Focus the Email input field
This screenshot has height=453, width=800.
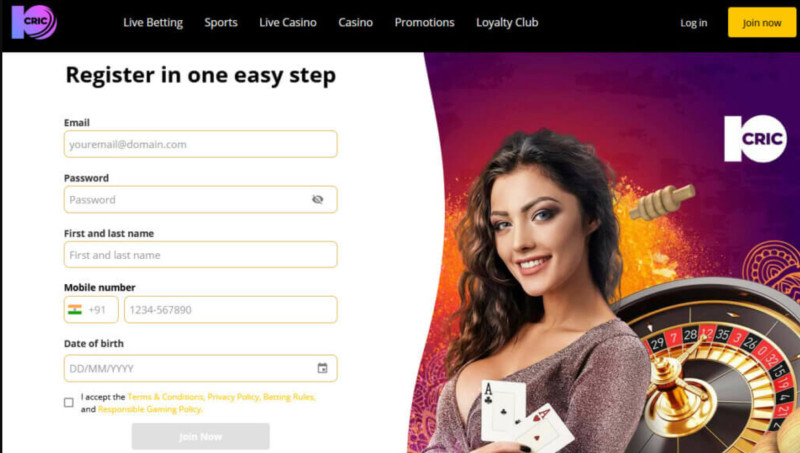point(201,144)
